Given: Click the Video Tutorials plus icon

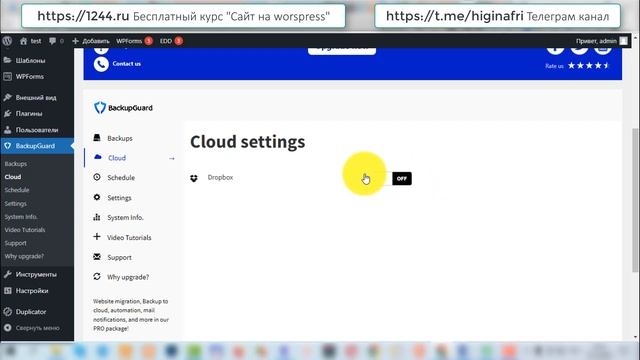Looking at the screenshot, I should [97, 237].
